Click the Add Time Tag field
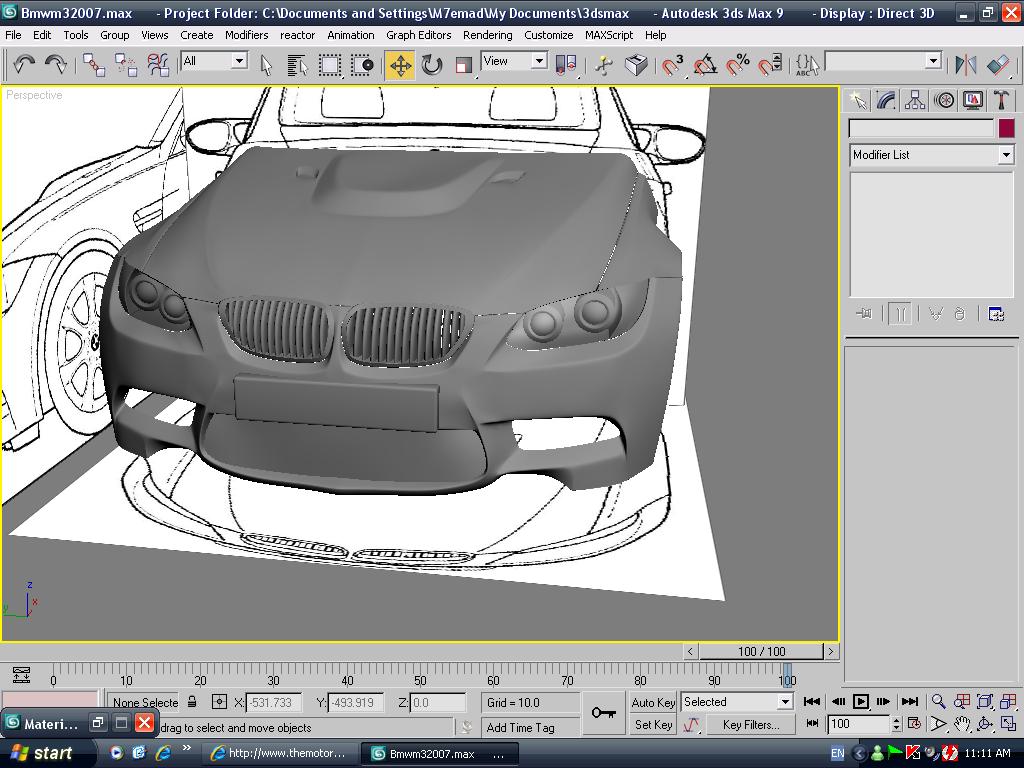 click(x=530, y=728)
